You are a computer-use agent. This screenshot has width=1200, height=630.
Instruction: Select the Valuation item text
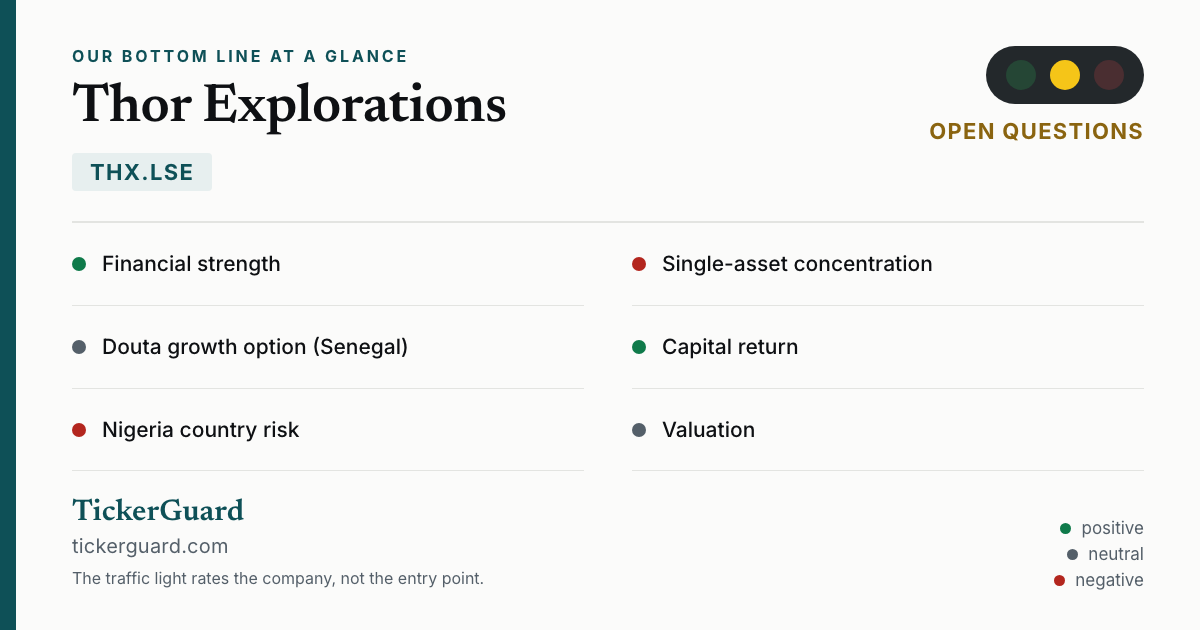coord(708,430)
